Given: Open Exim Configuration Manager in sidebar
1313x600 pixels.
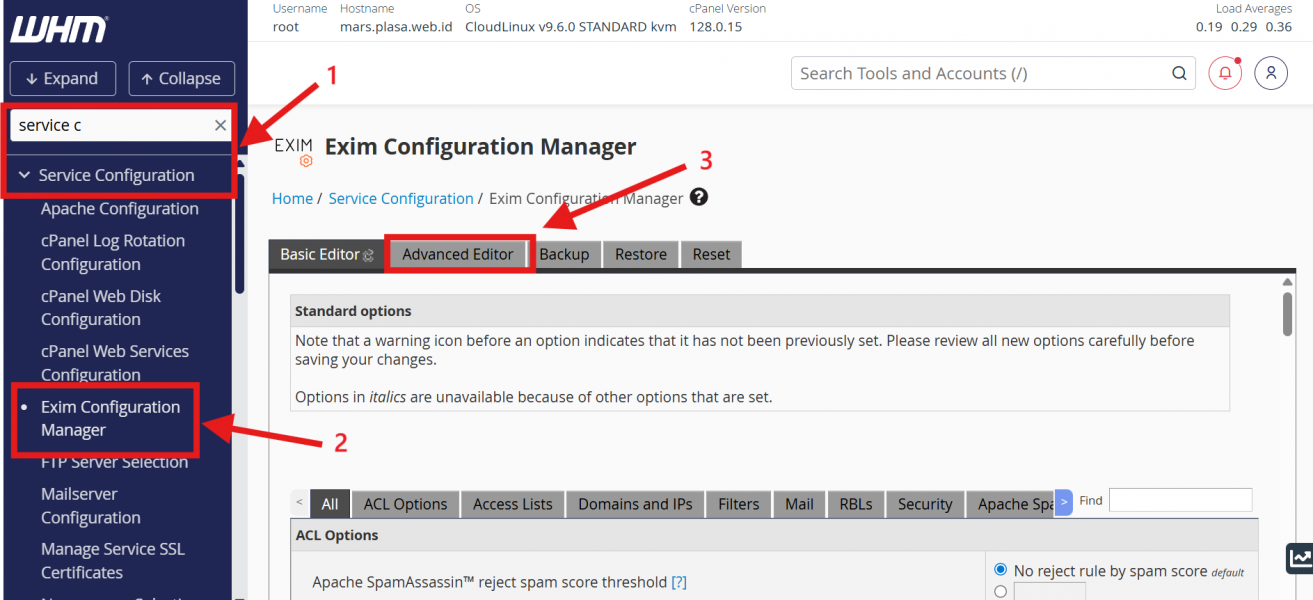Looking at the screenshot, I should coord(110,418).
